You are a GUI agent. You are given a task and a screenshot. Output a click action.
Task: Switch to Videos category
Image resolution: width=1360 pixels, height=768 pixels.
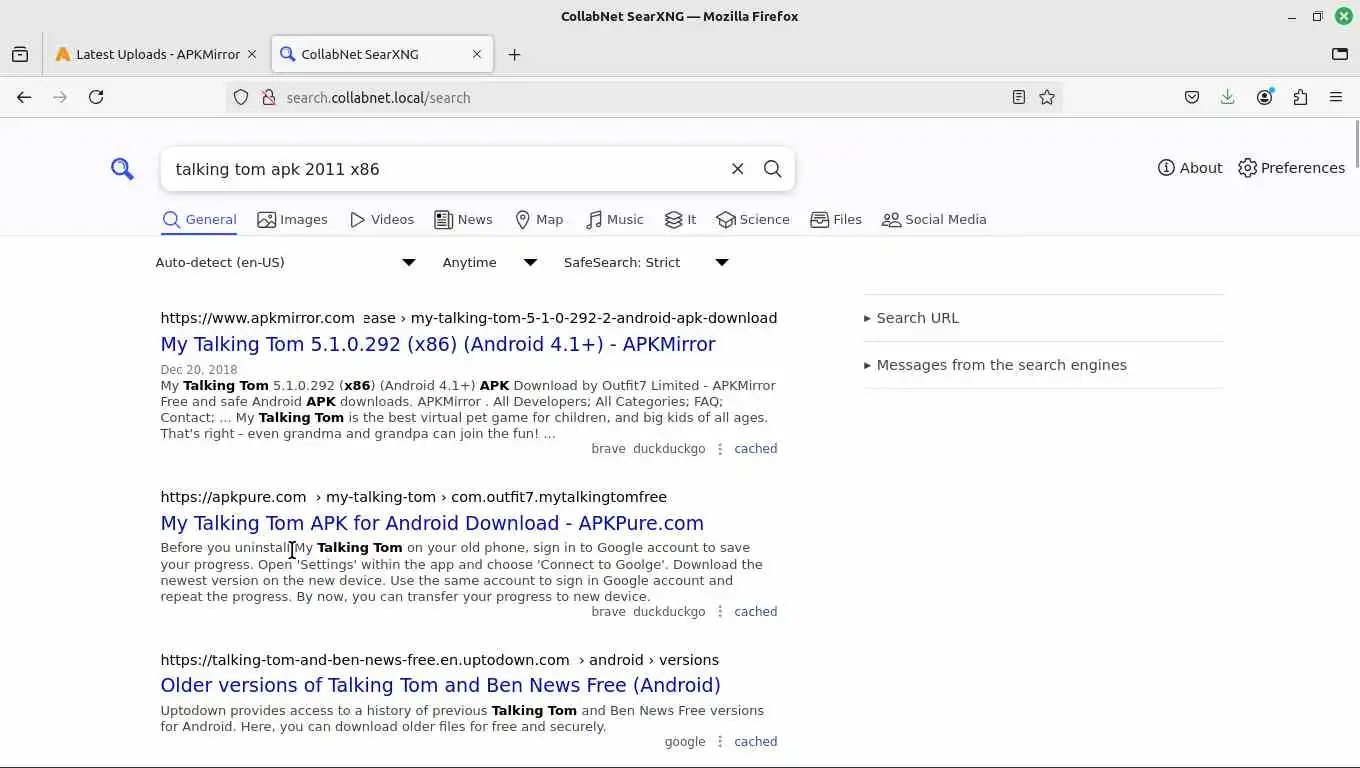[381, 219]
